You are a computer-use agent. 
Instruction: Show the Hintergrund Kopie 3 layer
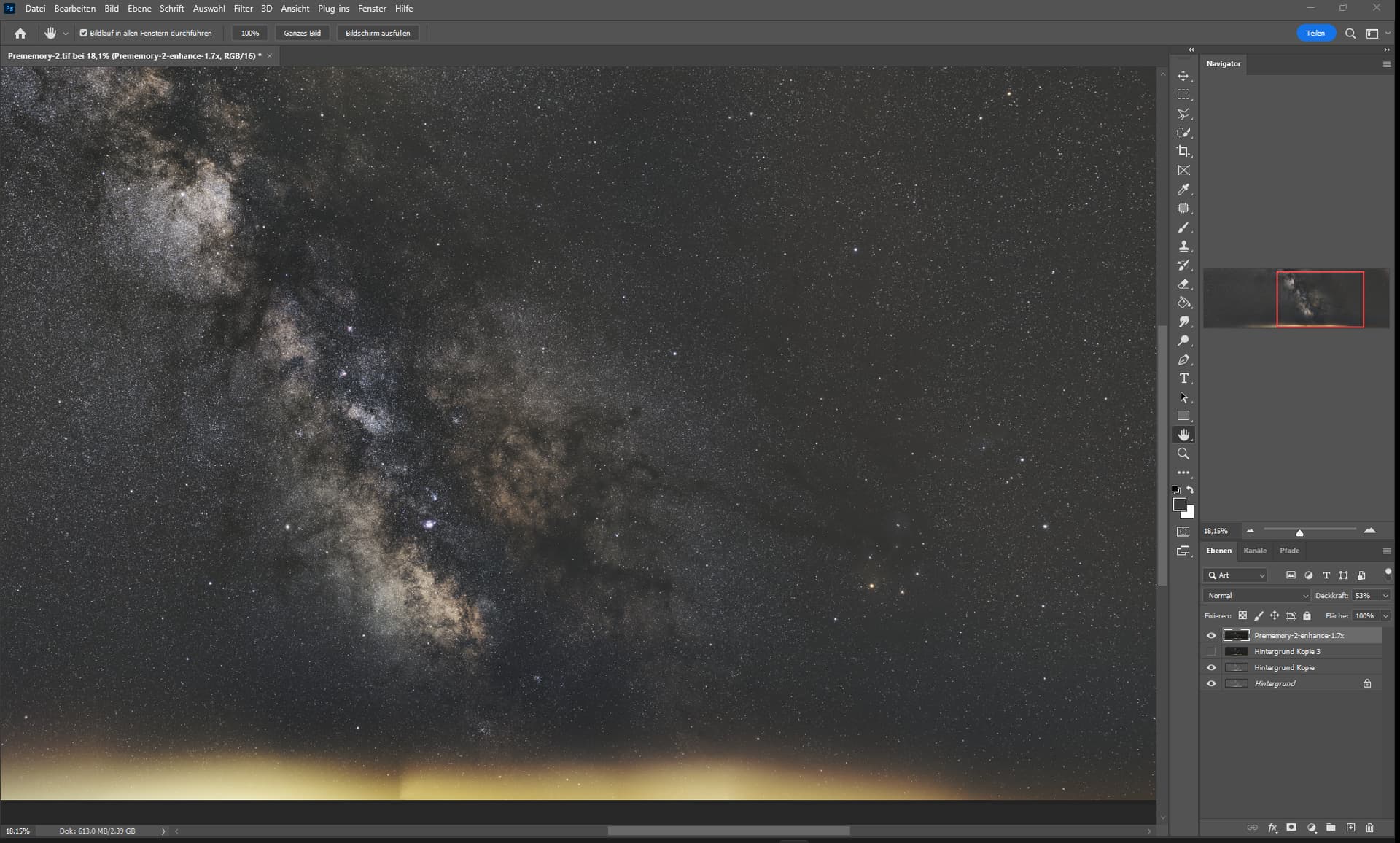point(1211,651)
